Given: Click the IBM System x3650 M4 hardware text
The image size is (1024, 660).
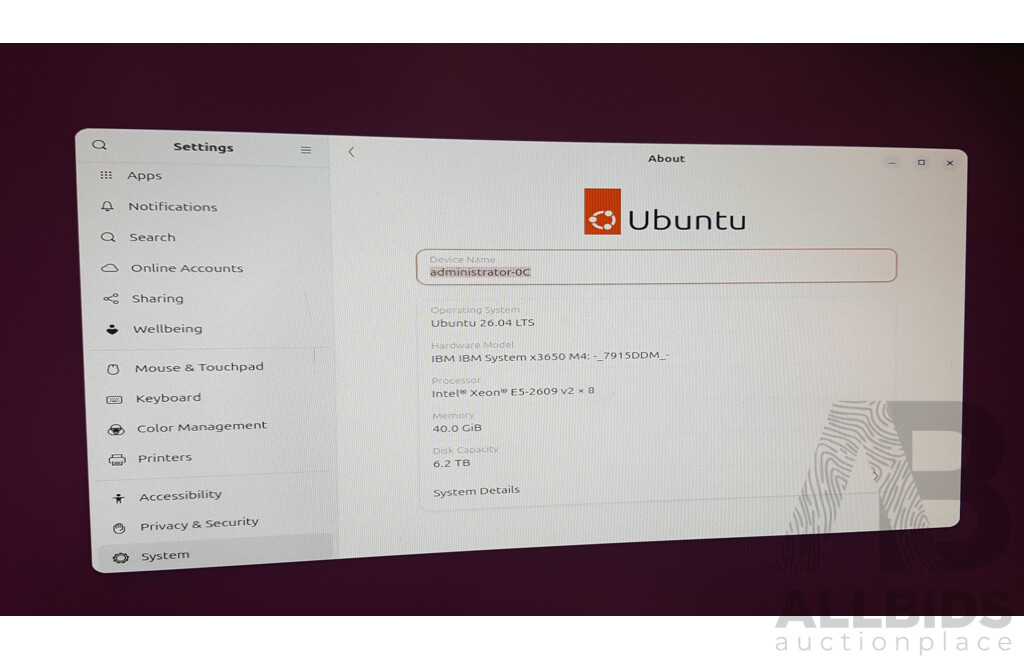Looking at the screenshot, I should [x=550, y=356].
